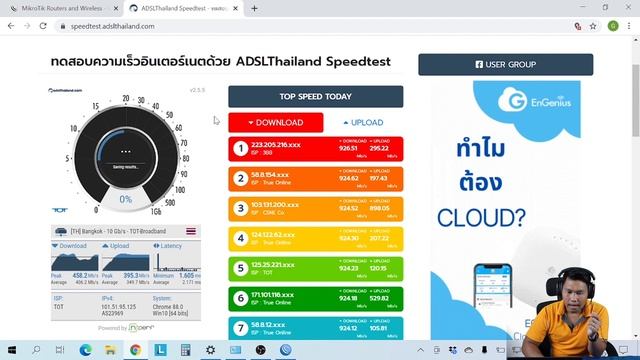
Task: Click the USER GROUP Facebook button
Action: pos(506,64)
